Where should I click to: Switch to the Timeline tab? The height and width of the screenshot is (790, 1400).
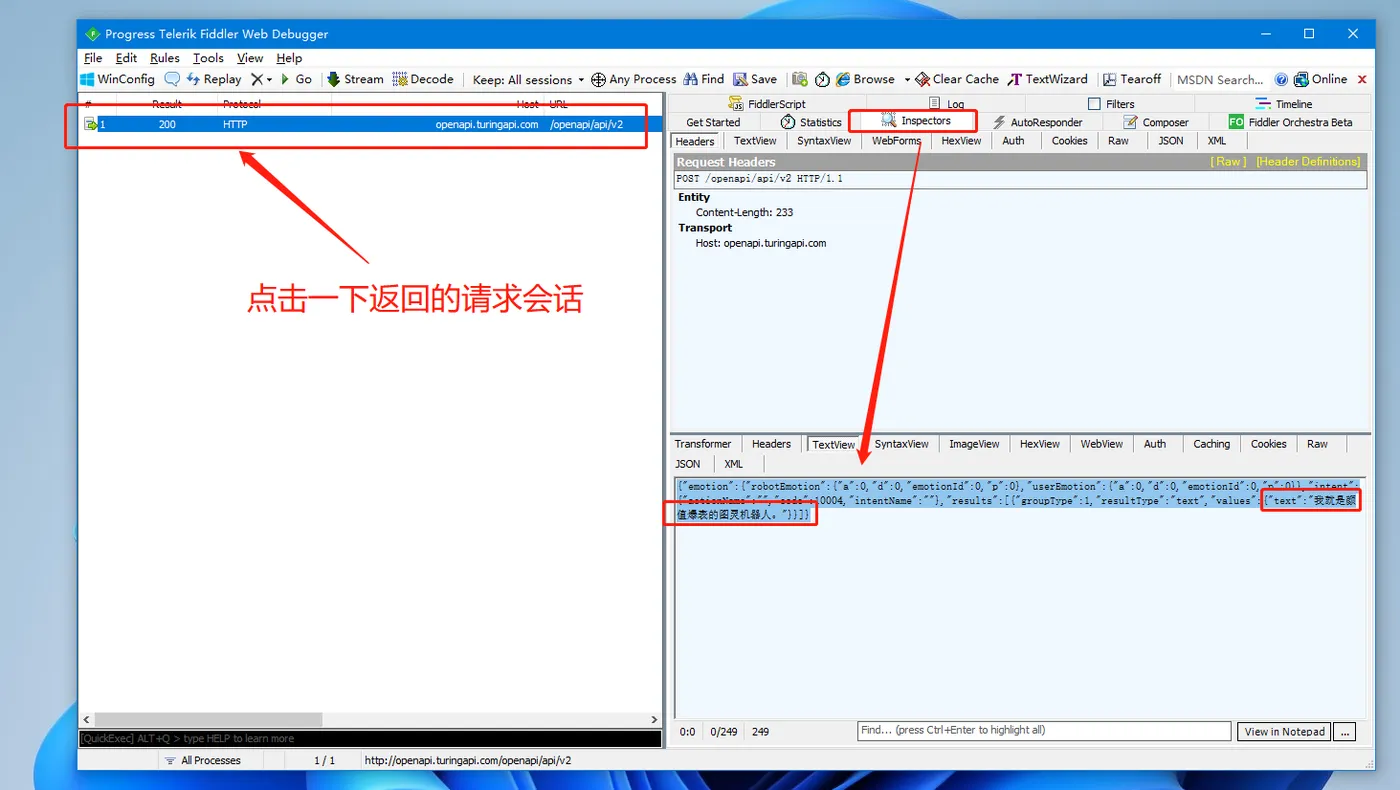point(1284,104)
